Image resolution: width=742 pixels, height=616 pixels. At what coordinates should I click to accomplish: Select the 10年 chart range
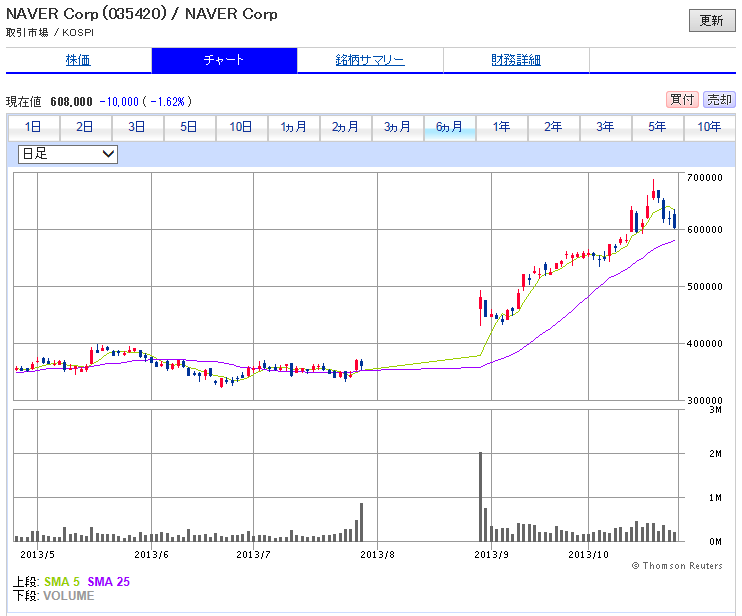(710, 127)
